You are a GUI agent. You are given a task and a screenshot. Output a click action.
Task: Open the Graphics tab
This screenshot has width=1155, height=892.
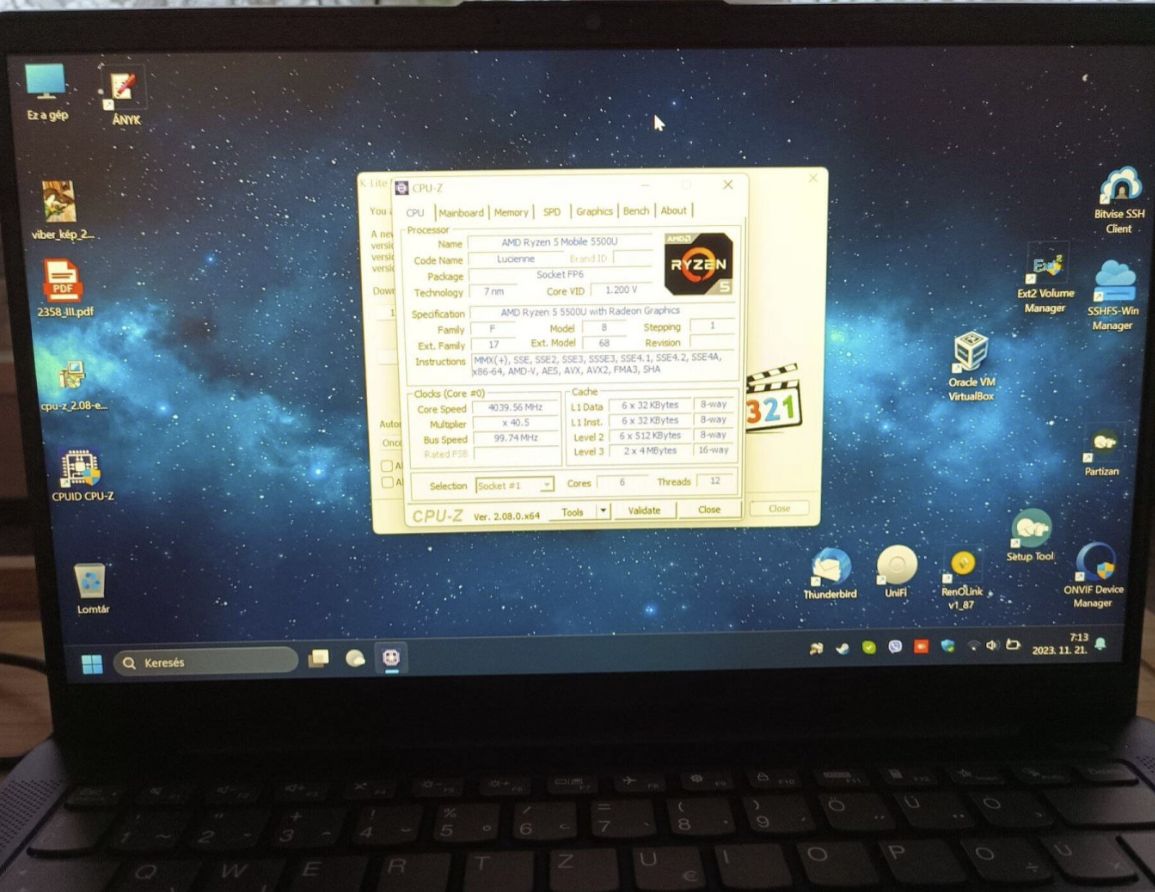click(594, 211)
